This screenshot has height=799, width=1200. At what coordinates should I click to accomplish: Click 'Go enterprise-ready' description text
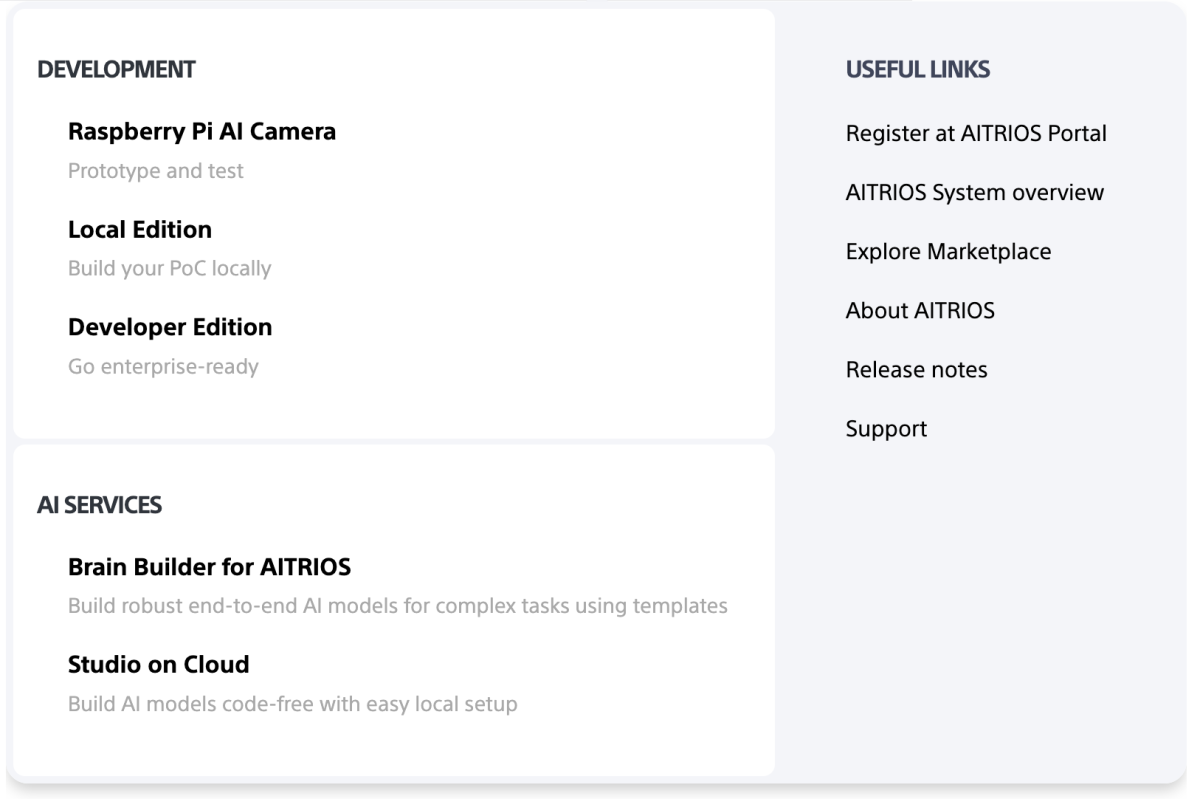(x=163, y=367)
